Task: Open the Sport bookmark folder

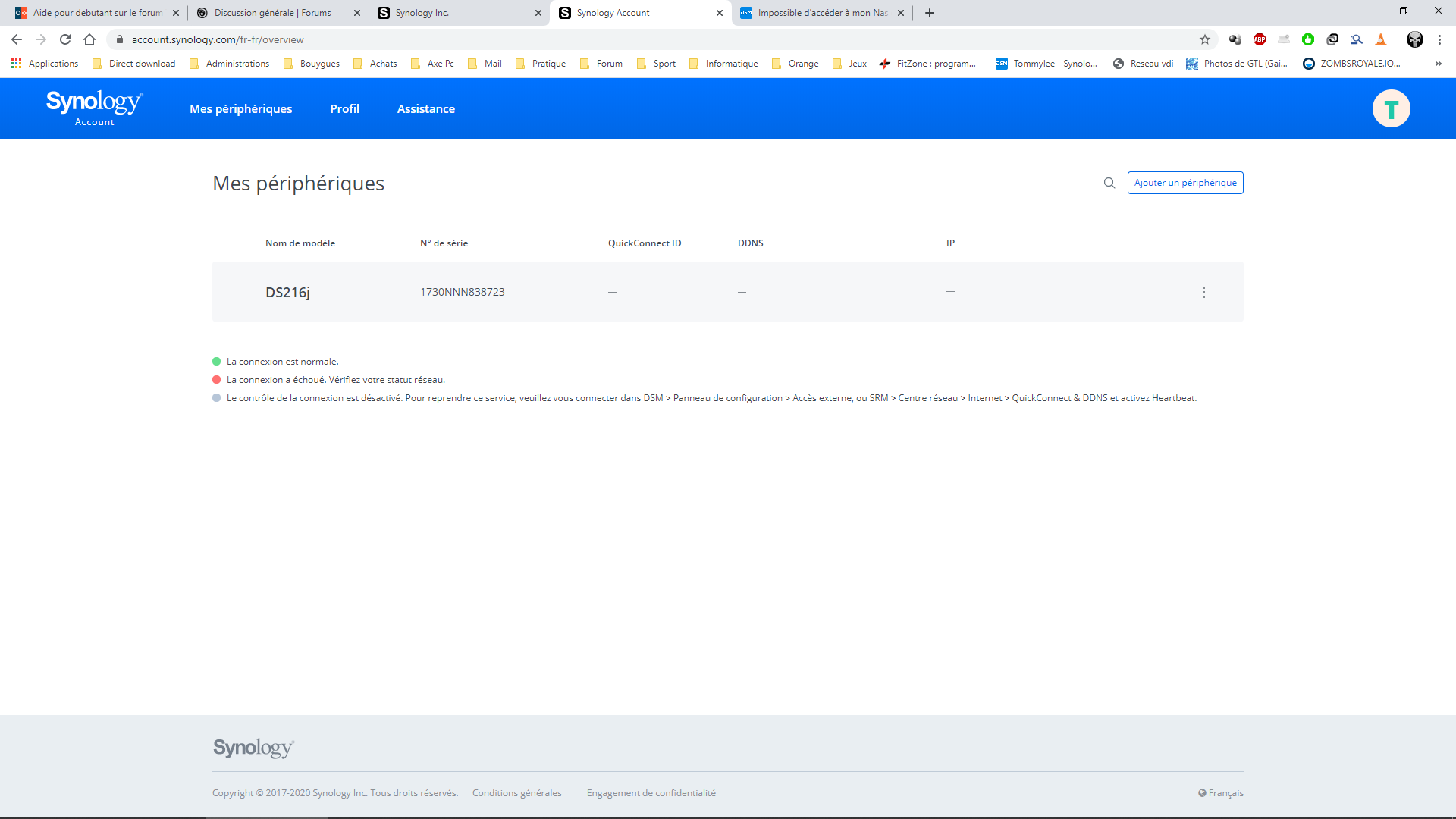Action: click(657, 64)
